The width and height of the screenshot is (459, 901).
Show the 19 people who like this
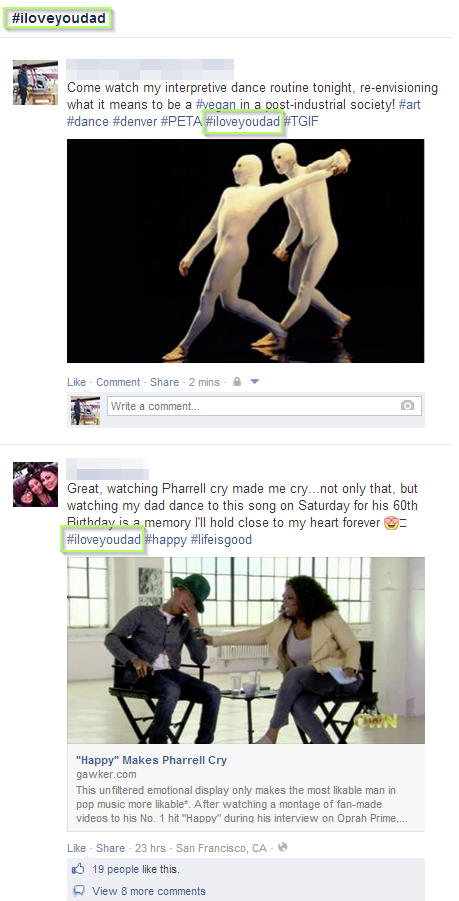click(136, 868)
